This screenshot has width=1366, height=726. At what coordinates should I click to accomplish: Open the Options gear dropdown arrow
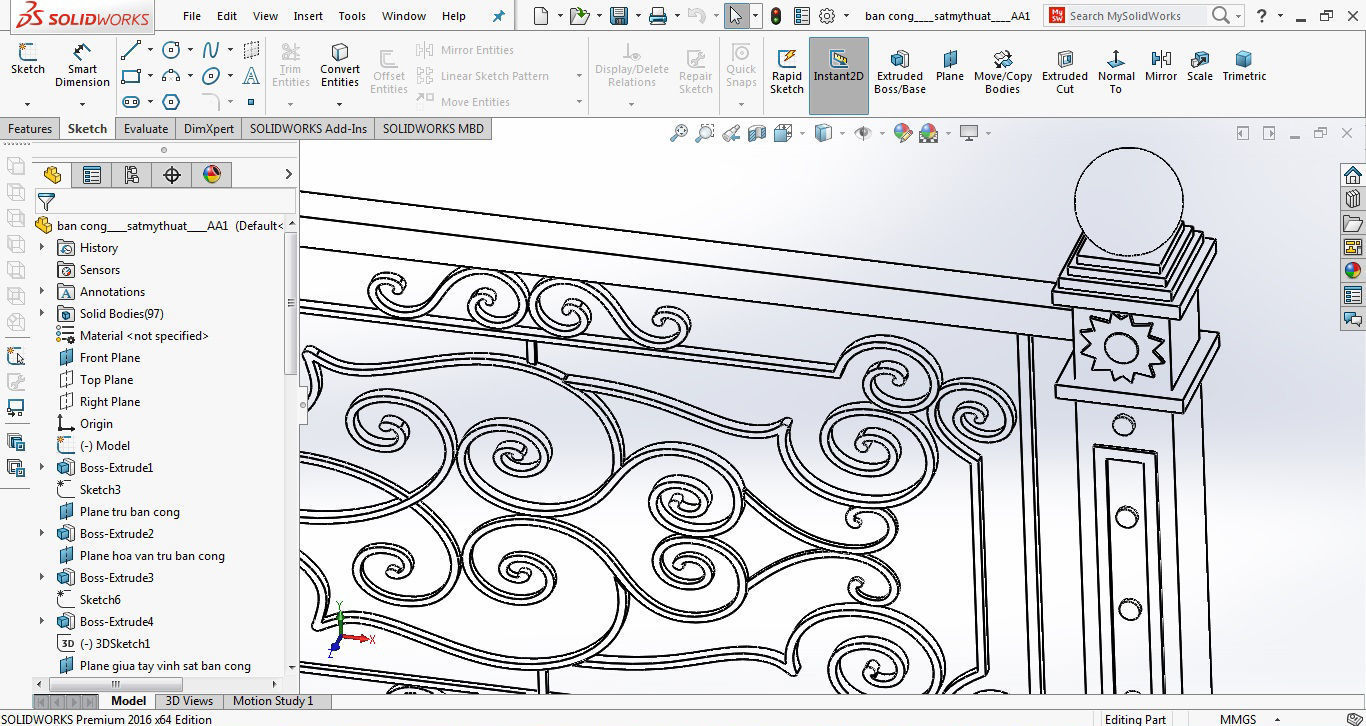tap(846, 16)
